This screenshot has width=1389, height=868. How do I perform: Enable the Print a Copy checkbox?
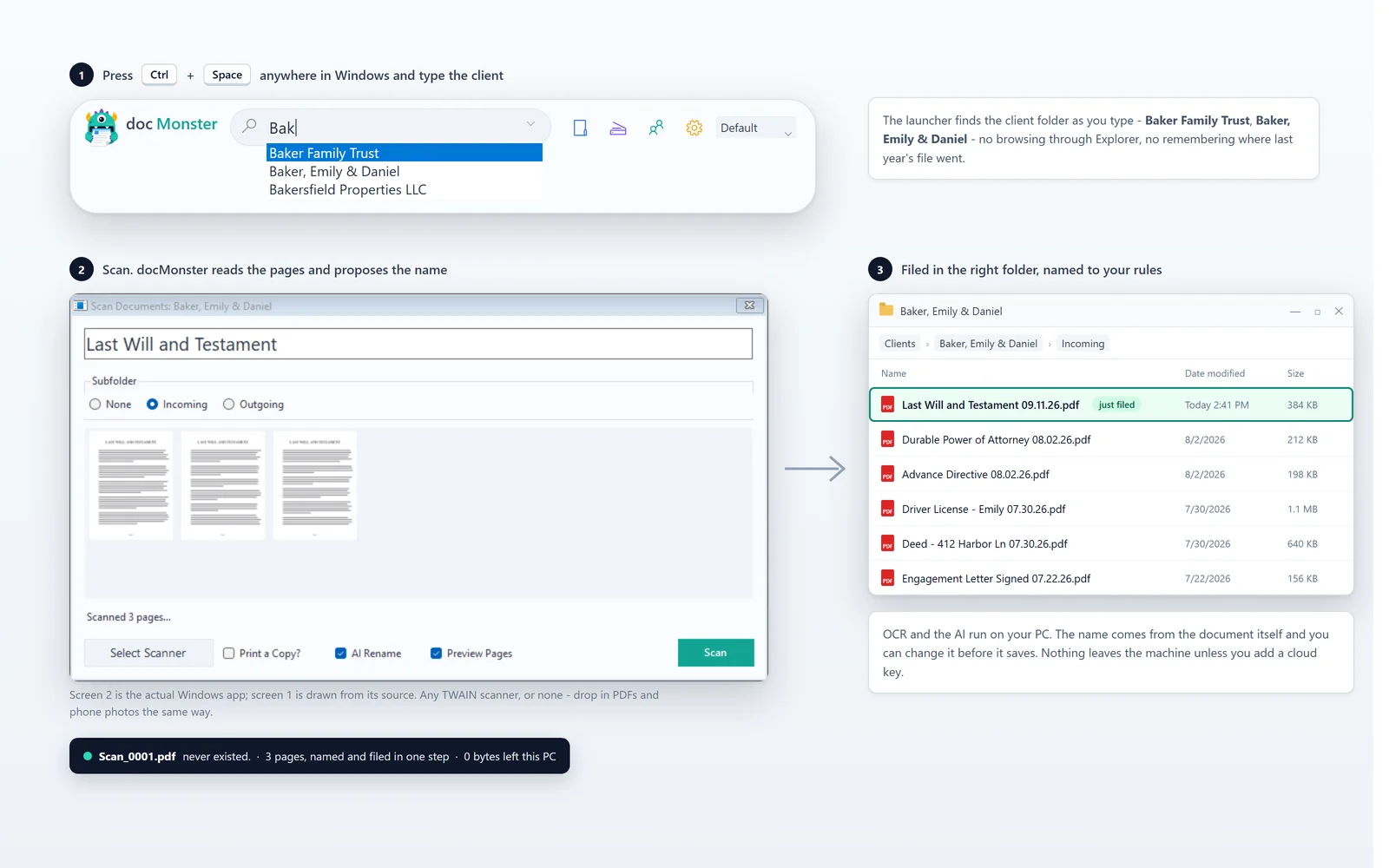click(228, 654)
